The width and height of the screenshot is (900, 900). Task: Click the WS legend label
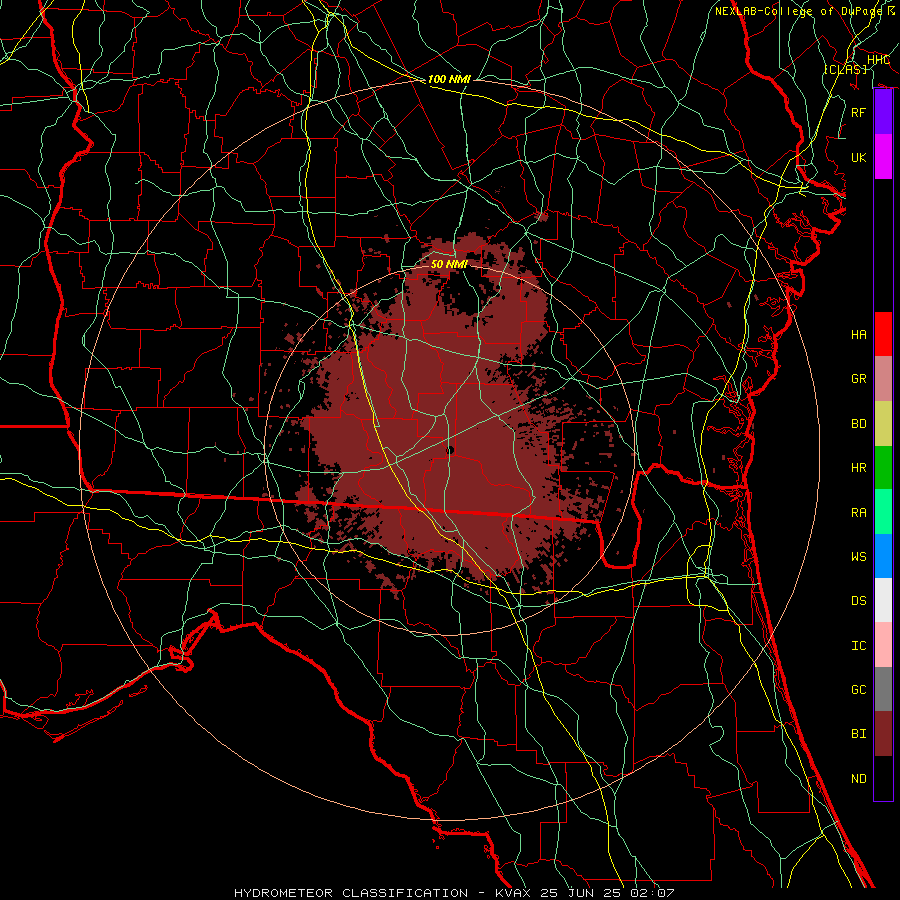tap(859, 557)
